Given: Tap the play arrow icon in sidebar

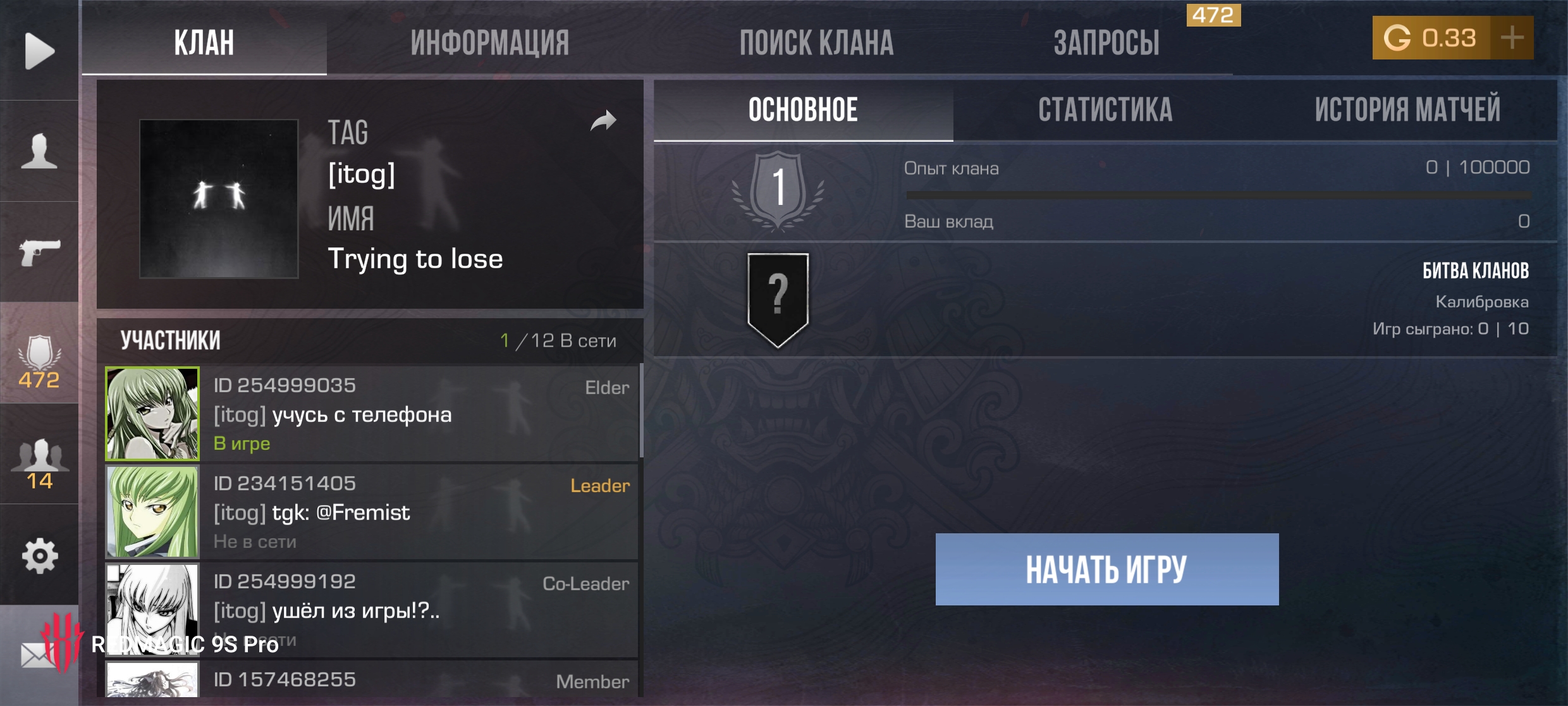Looking at the screenshot, I should (x=39, y=51).
